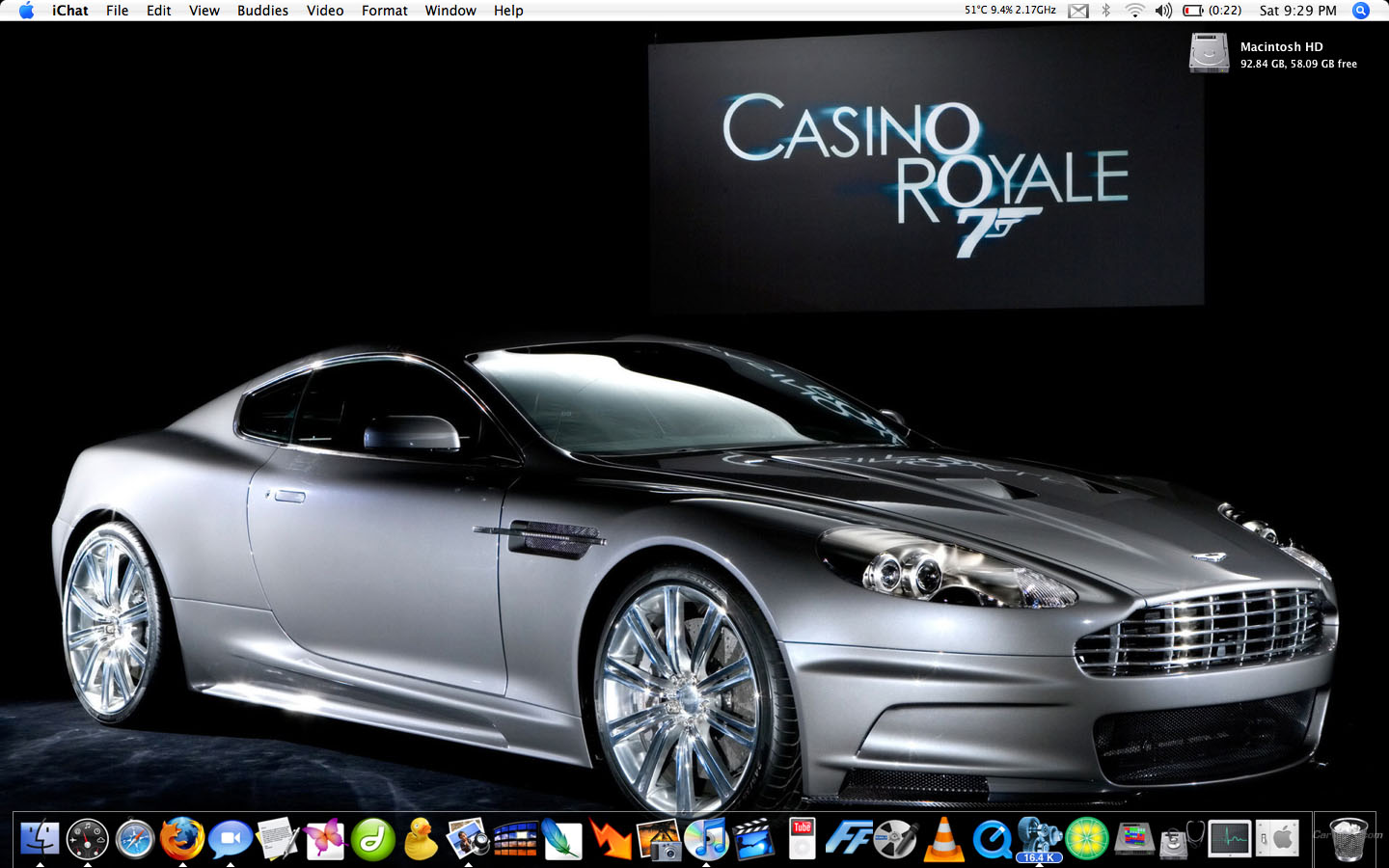
Task: Open Safari compass icon in dock
Action: pos(135,839)
